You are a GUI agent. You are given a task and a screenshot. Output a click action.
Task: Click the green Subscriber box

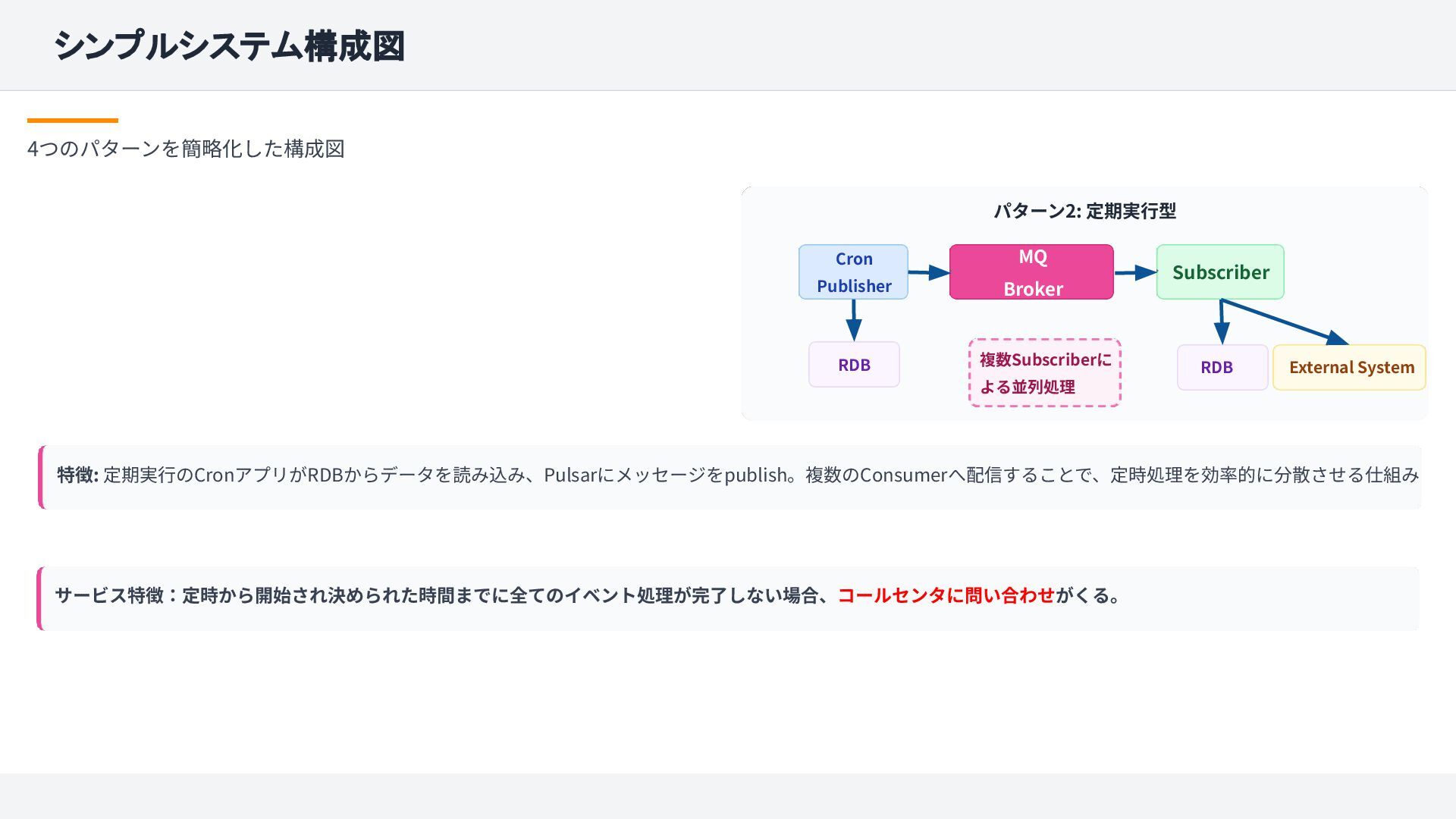(1220, 272)
